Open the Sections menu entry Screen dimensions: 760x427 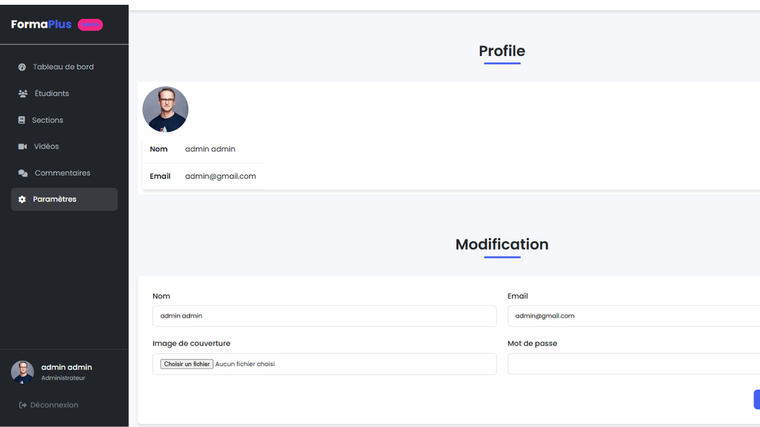pos(47,120)
